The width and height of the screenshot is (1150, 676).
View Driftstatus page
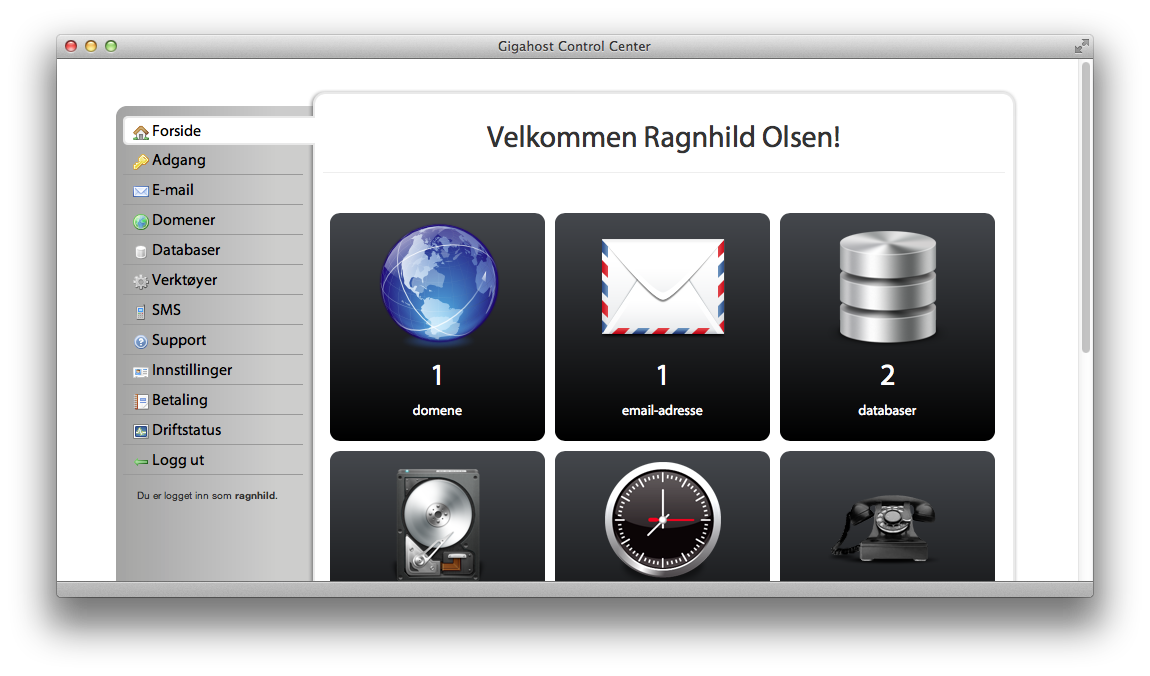(x=213, y=430)
